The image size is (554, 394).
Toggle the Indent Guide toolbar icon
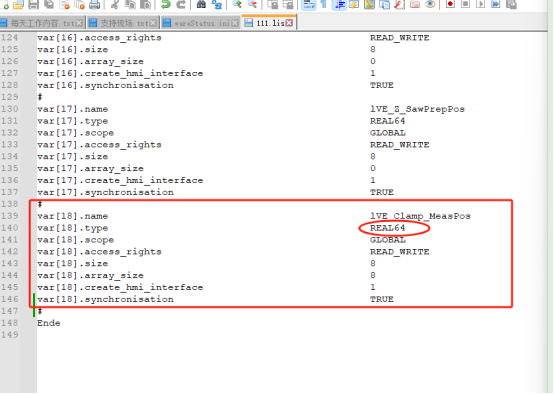click(x=339, y=4)
